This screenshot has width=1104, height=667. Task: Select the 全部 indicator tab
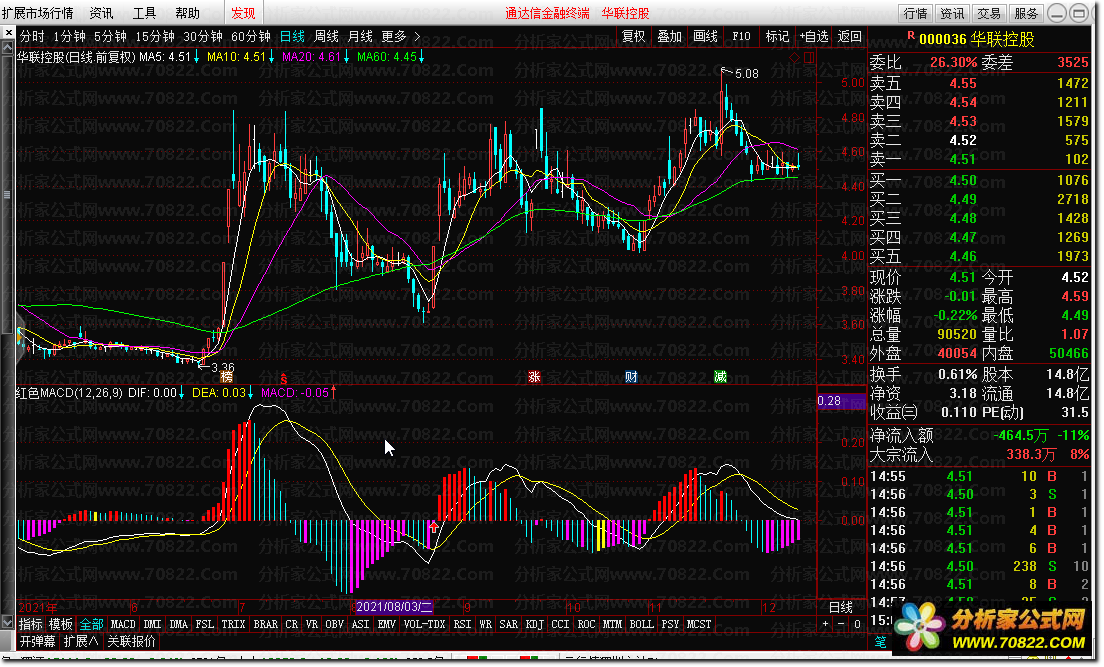[x=91, y=624]
